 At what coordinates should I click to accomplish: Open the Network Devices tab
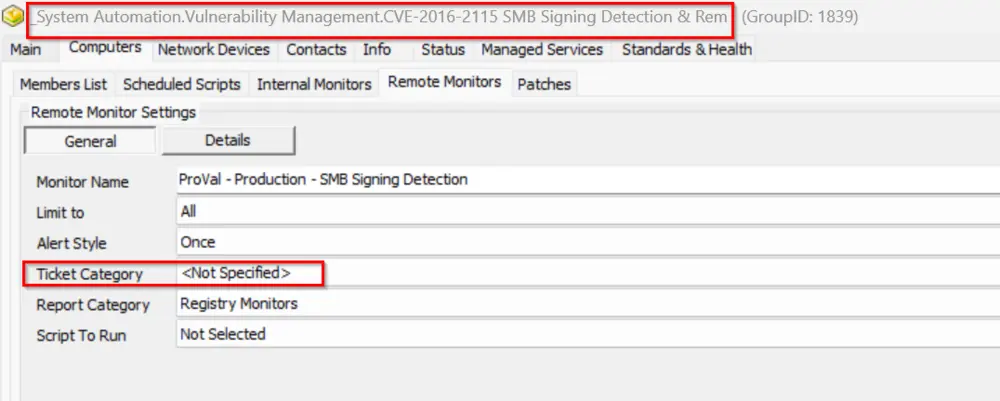pyautogui.click(x=214, y=50)
